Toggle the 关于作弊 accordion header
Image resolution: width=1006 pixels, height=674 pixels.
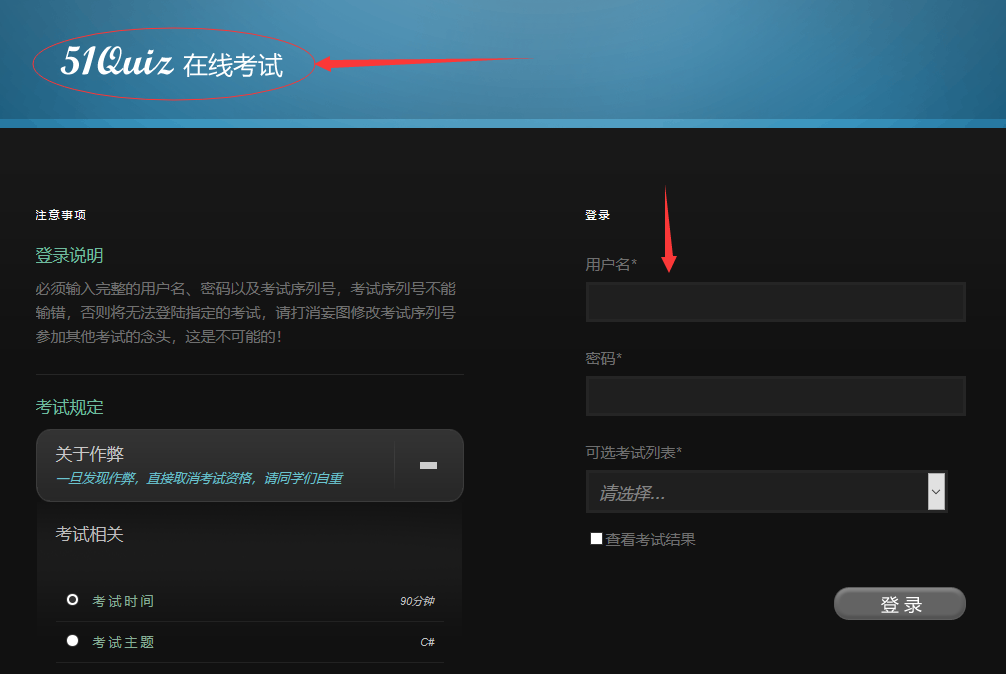coord(215,465)
